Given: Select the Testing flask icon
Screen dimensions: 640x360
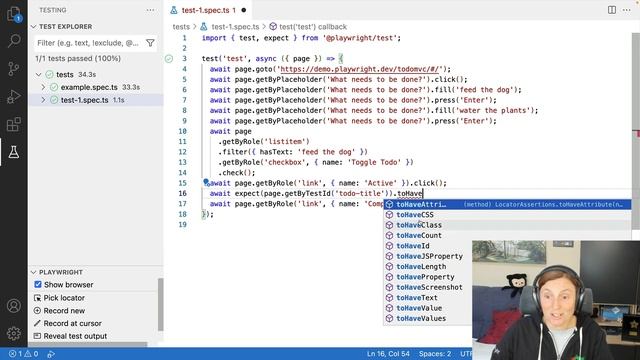Looking at the screenshot, I should tap(14, 152).
